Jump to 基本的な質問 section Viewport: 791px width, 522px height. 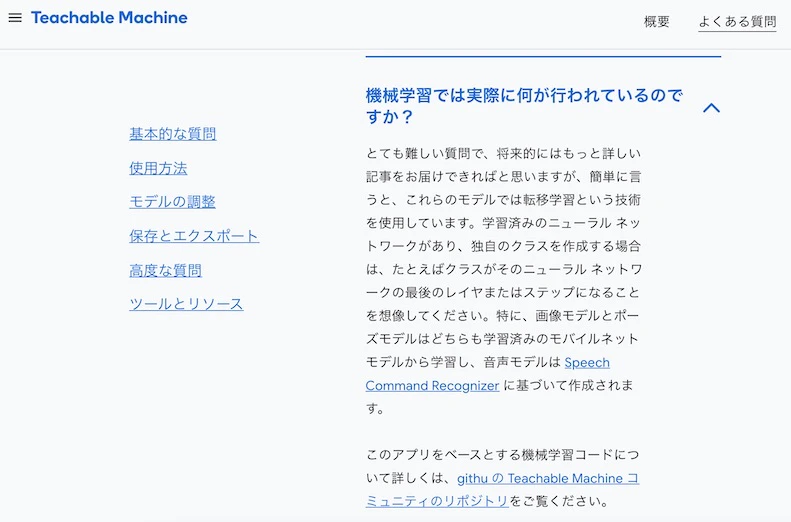click(x=173, y=134)
